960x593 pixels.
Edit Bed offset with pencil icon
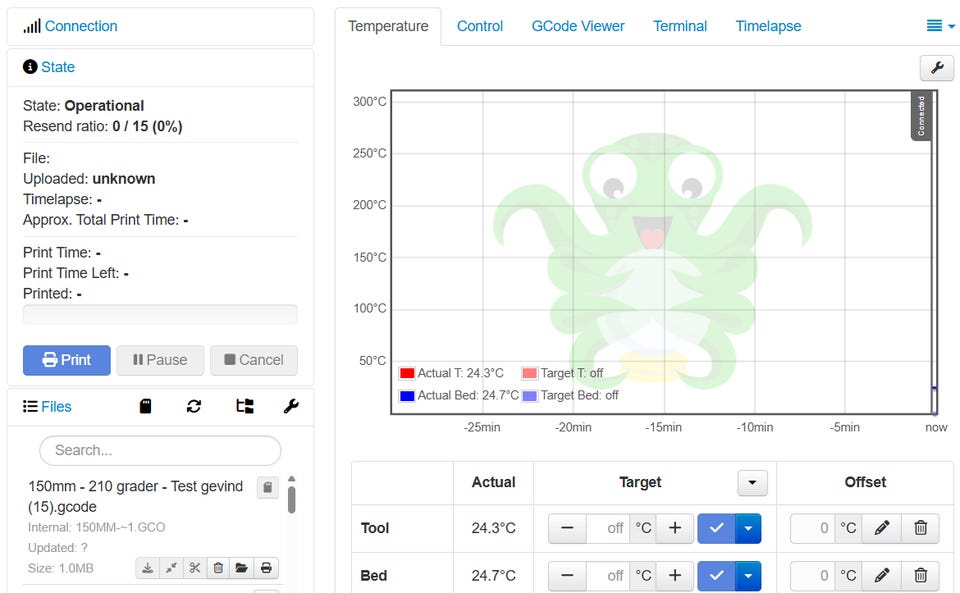882,576
